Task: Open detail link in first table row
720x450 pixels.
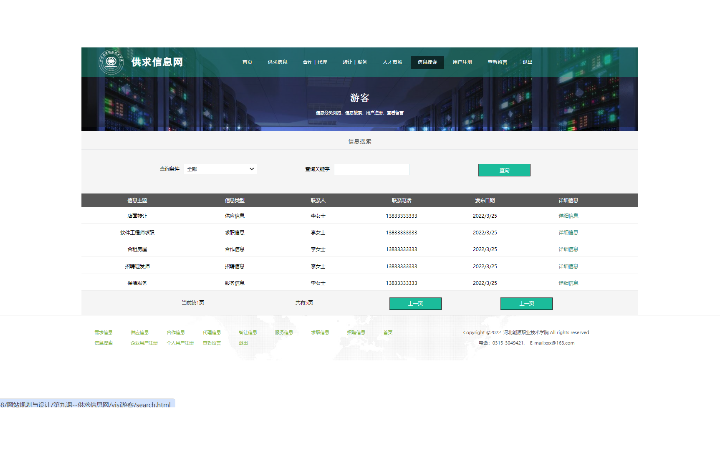Action: coord(568,215)
